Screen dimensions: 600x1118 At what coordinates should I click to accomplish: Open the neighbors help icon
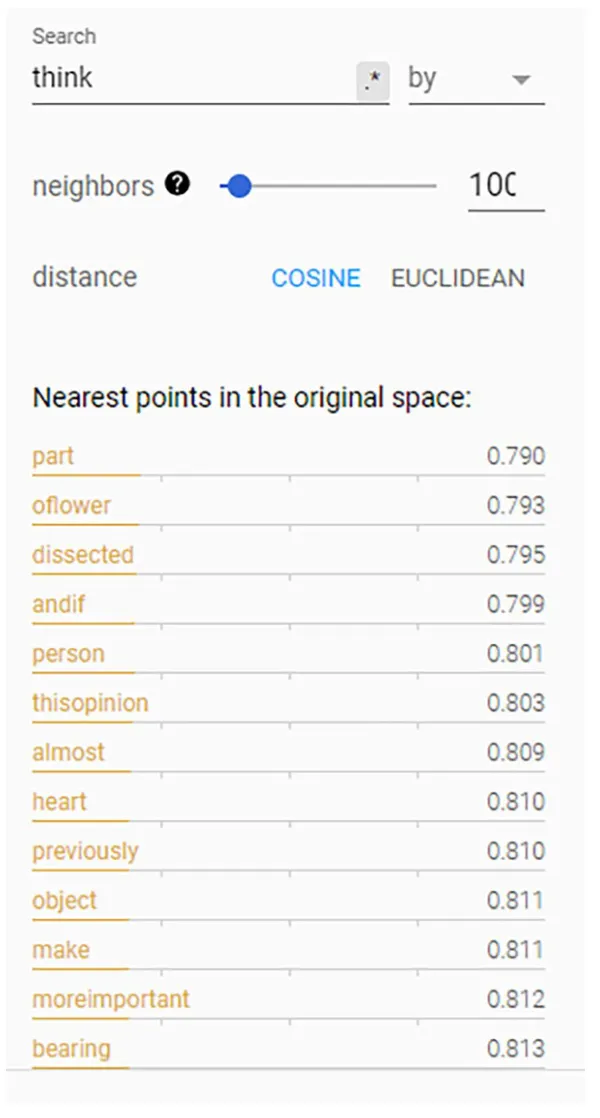coord(178,185)
